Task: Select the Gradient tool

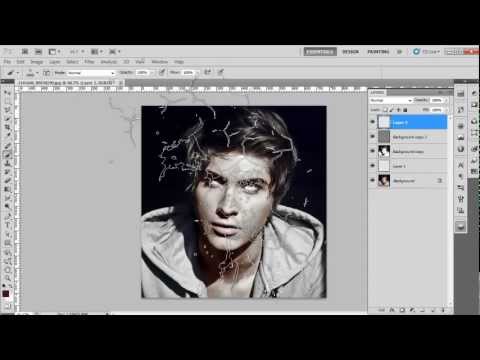Action: [7, 189]
